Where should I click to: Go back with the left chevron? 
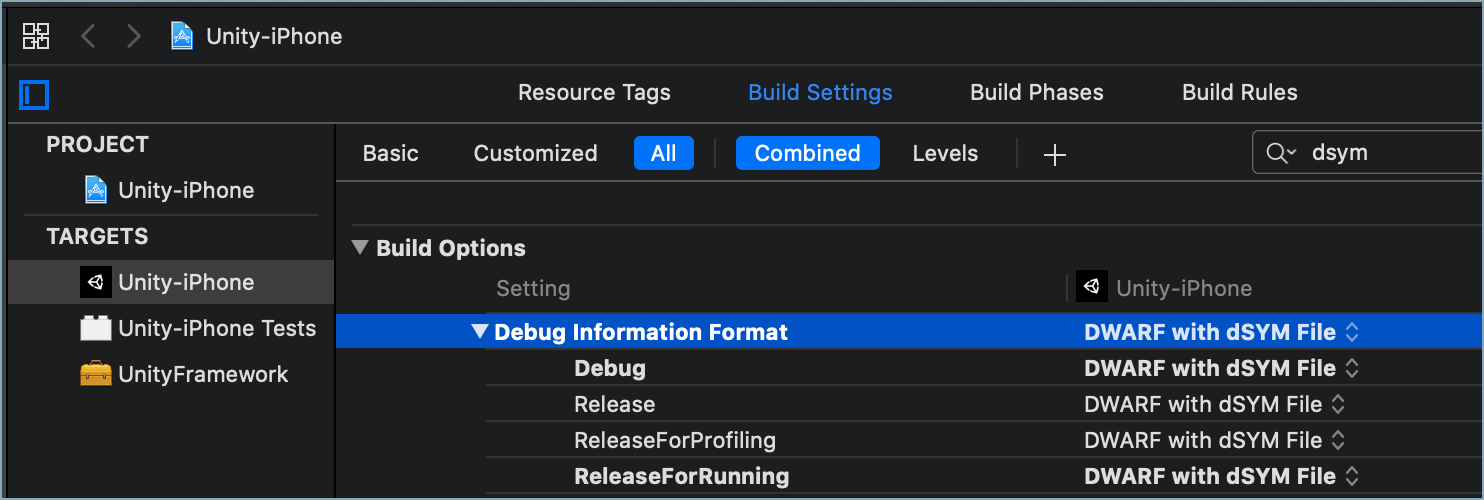coord(88,37)
